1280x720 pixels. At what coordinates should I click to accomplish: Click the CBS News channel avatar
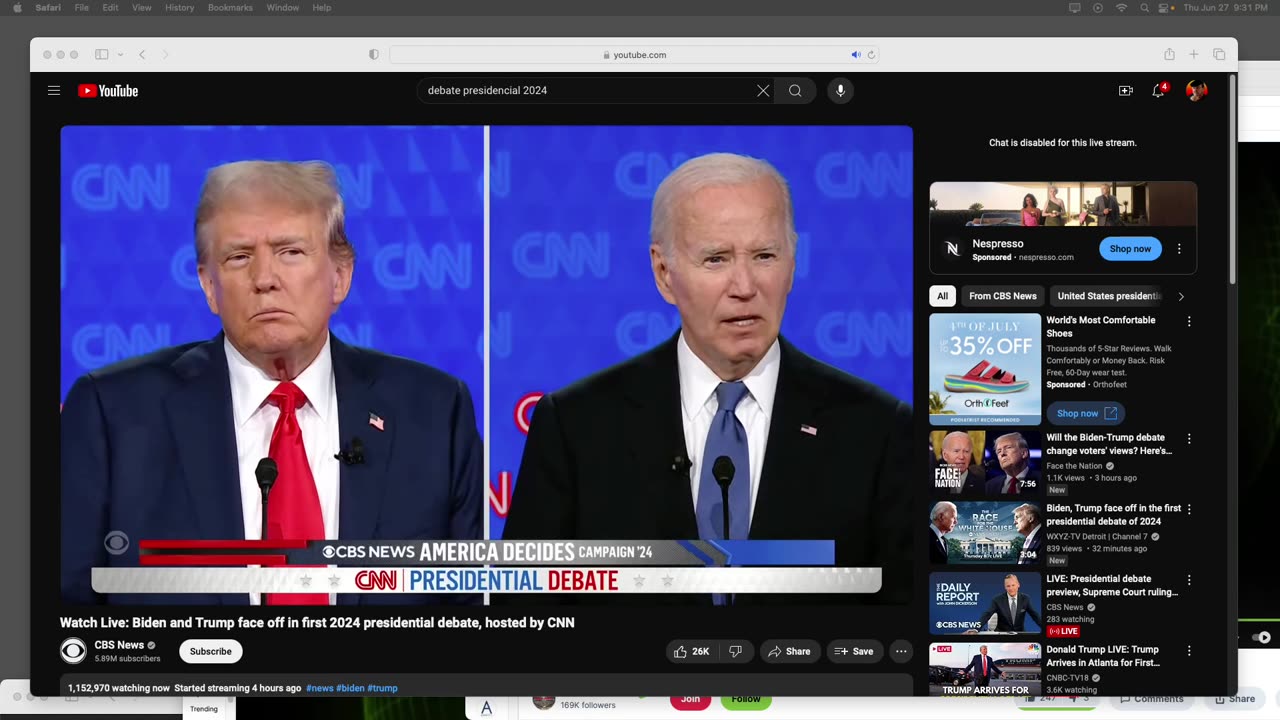[73, 651]
